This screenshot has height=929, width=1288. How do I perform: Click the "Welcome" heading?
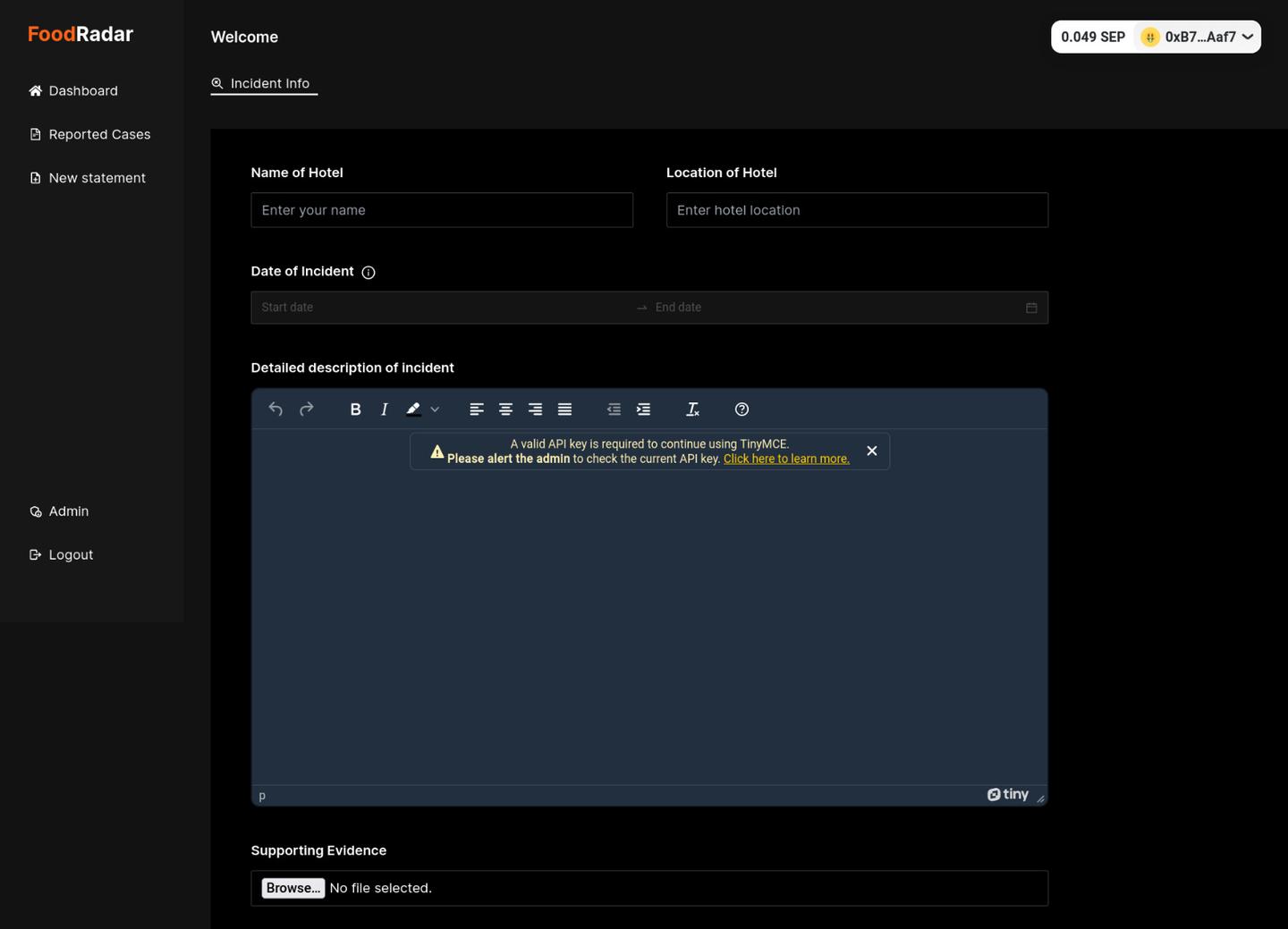[x=244, y=37]
